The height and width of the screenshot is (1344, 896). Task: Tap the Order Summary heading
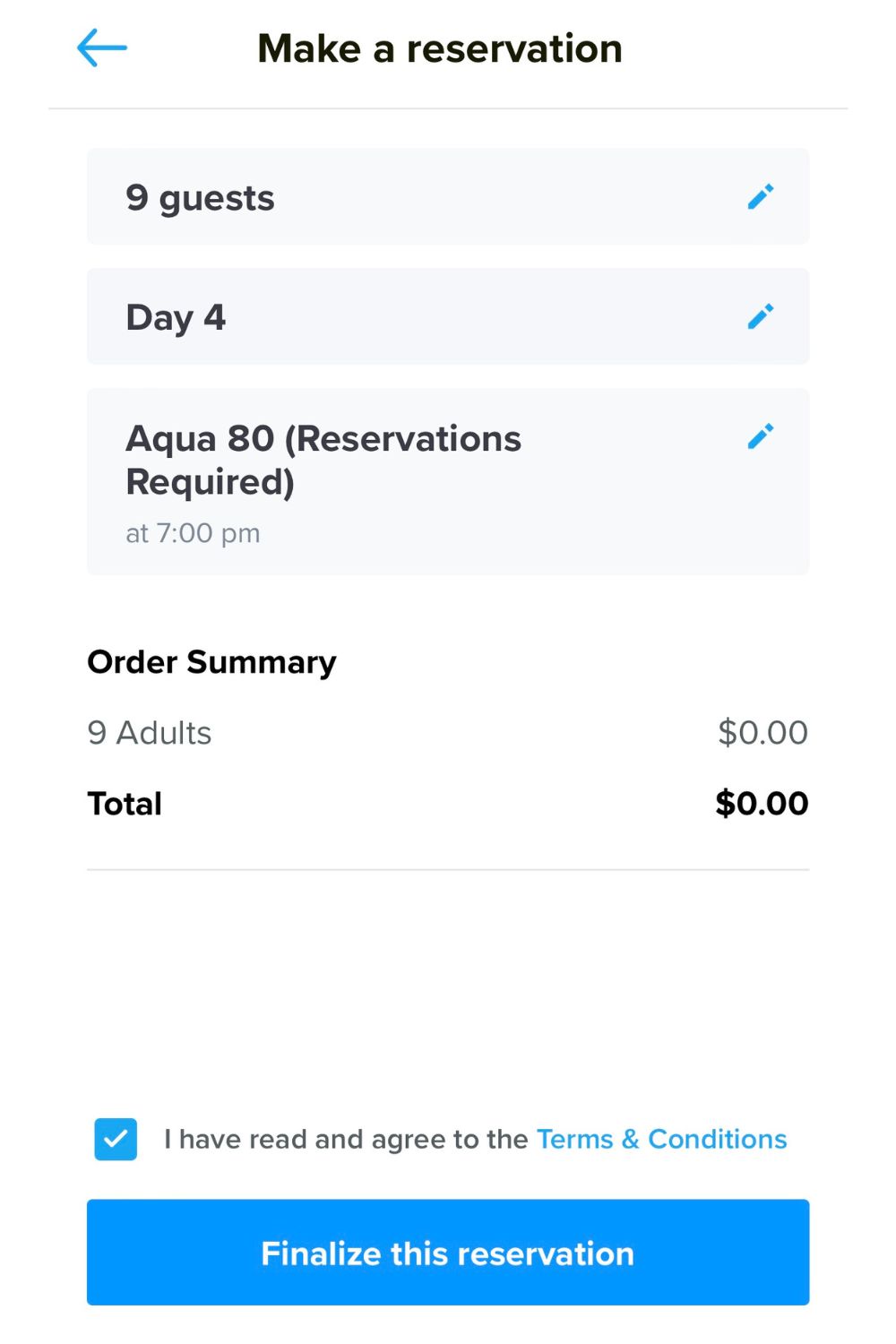(x=211, y=662)
